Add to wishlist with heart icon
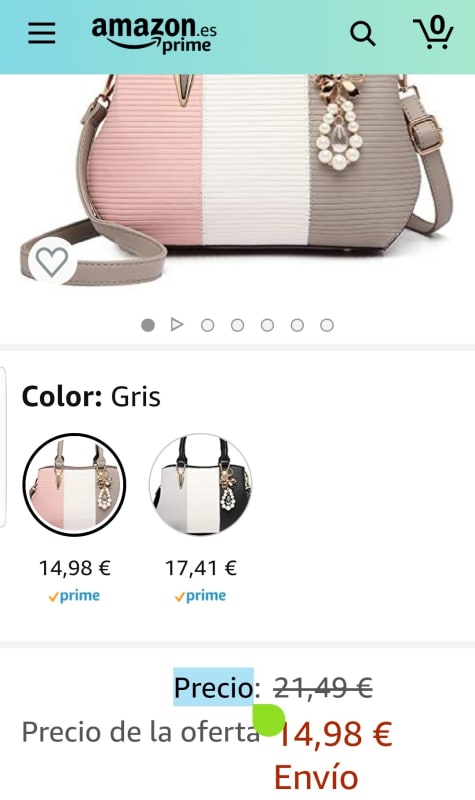This screenshot has height=800, width=475. pyautogui.click(x=52, y=261)
